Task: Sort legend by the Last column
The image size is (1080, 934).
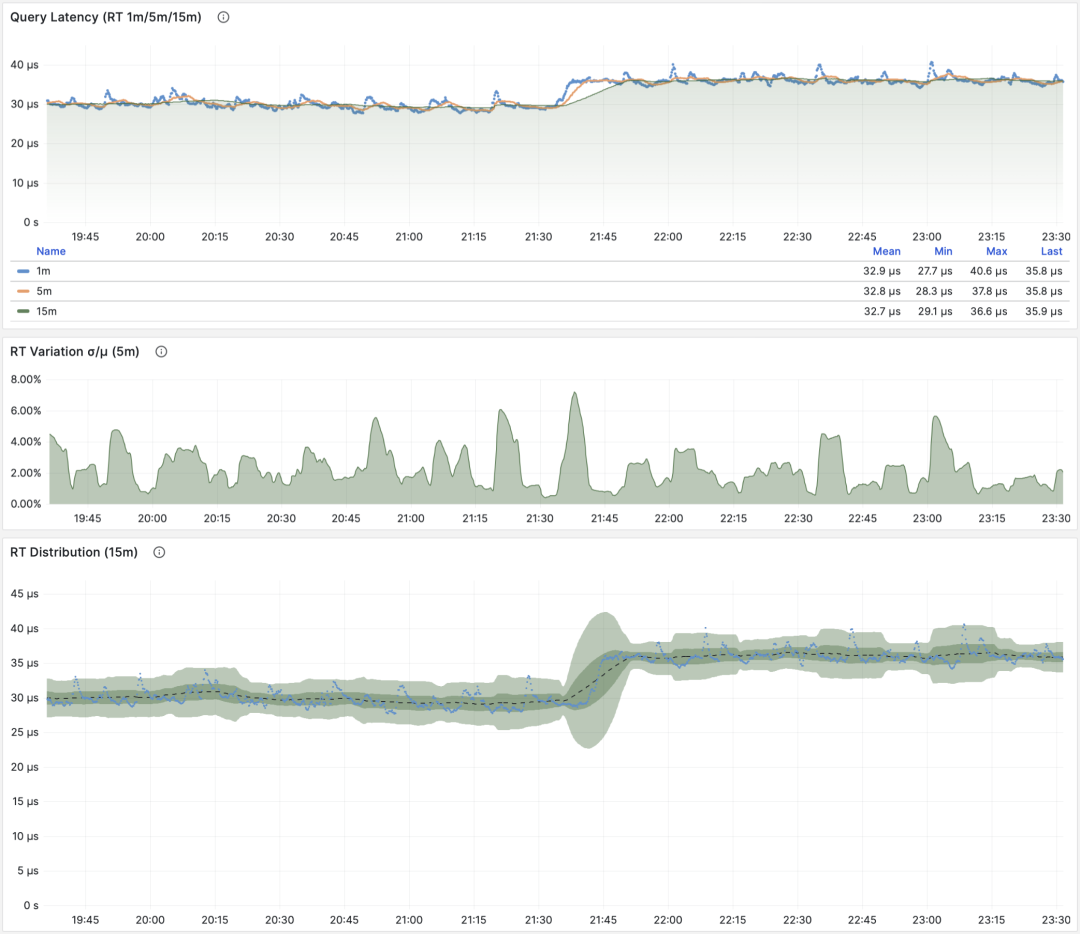Action: 1050,252
